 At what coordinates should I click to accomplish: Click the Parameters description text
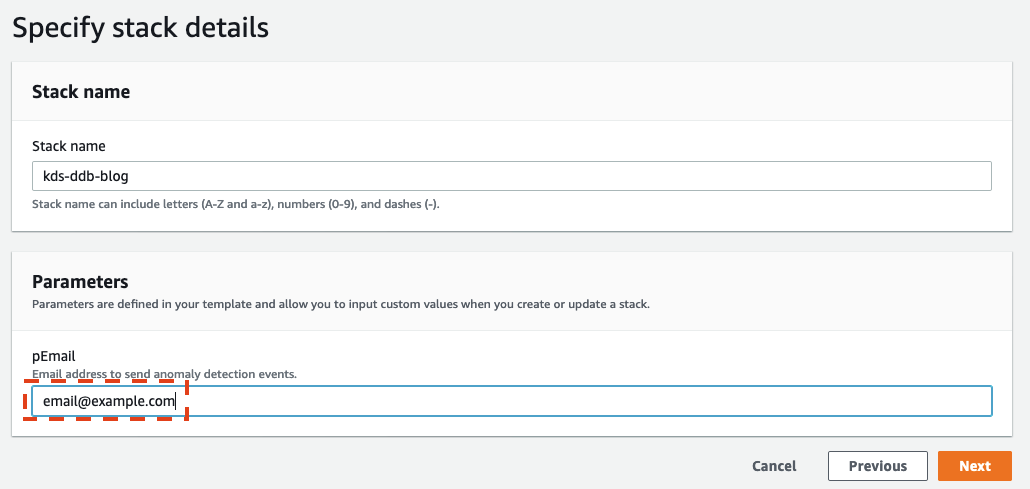pyautogui.click(x=341, y=305)
